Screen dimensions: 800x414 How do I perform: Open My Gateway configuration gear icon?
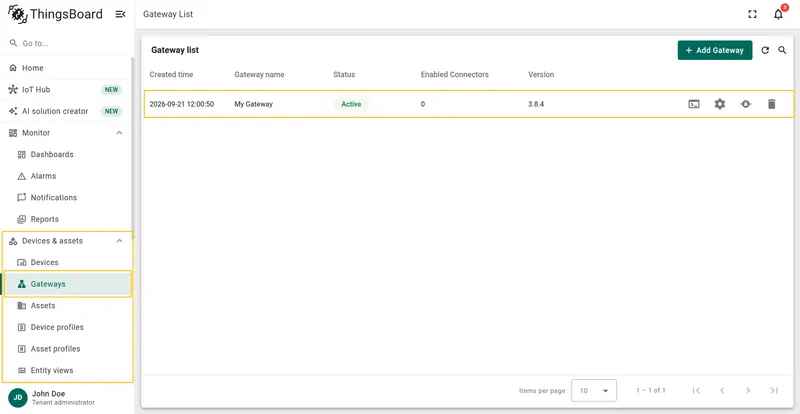click(720, 104)
